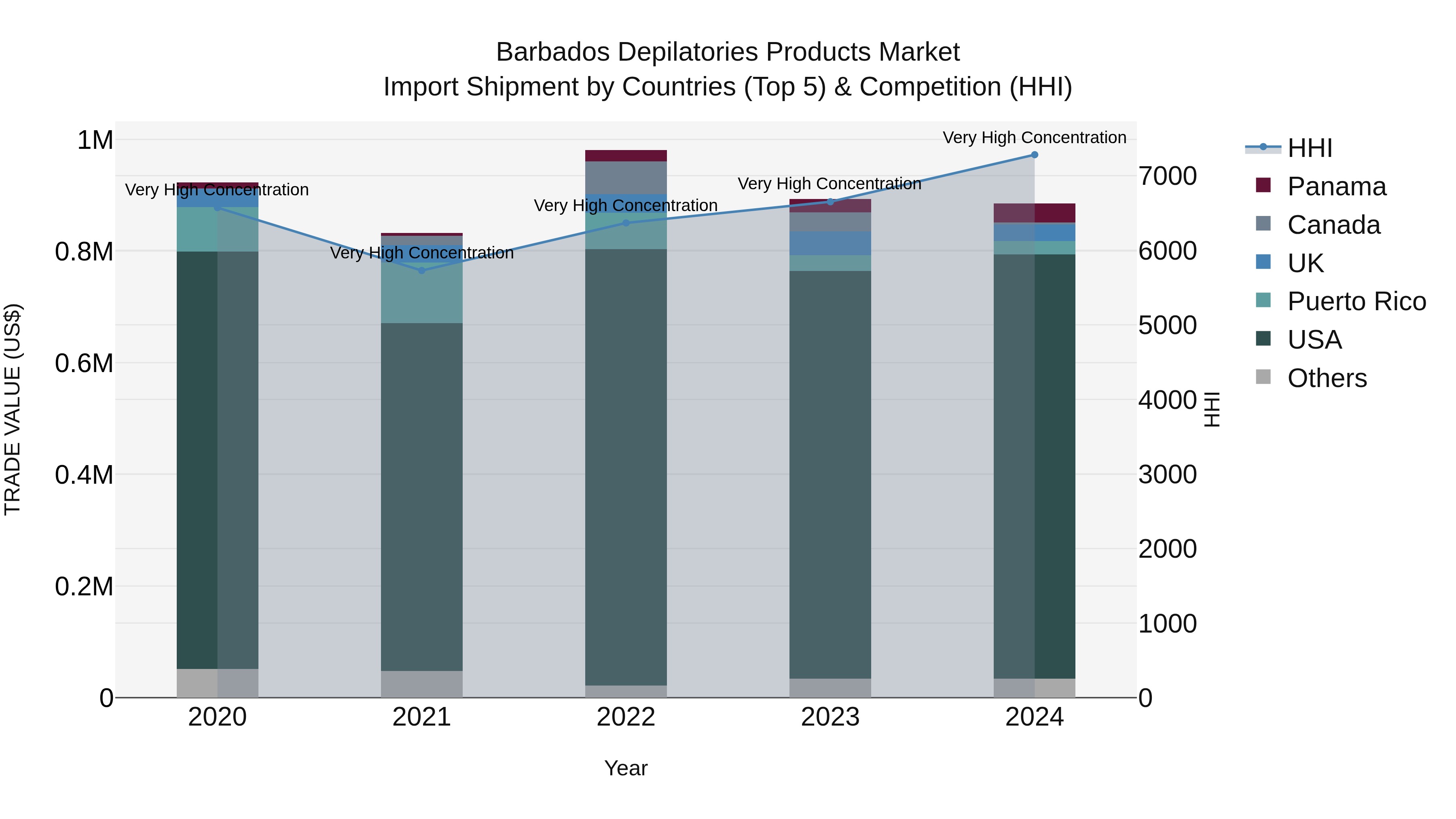Click the Puerto Rico teal legend swatch
Viewport: 1456px width, 819px height.
coord(1263,300)
